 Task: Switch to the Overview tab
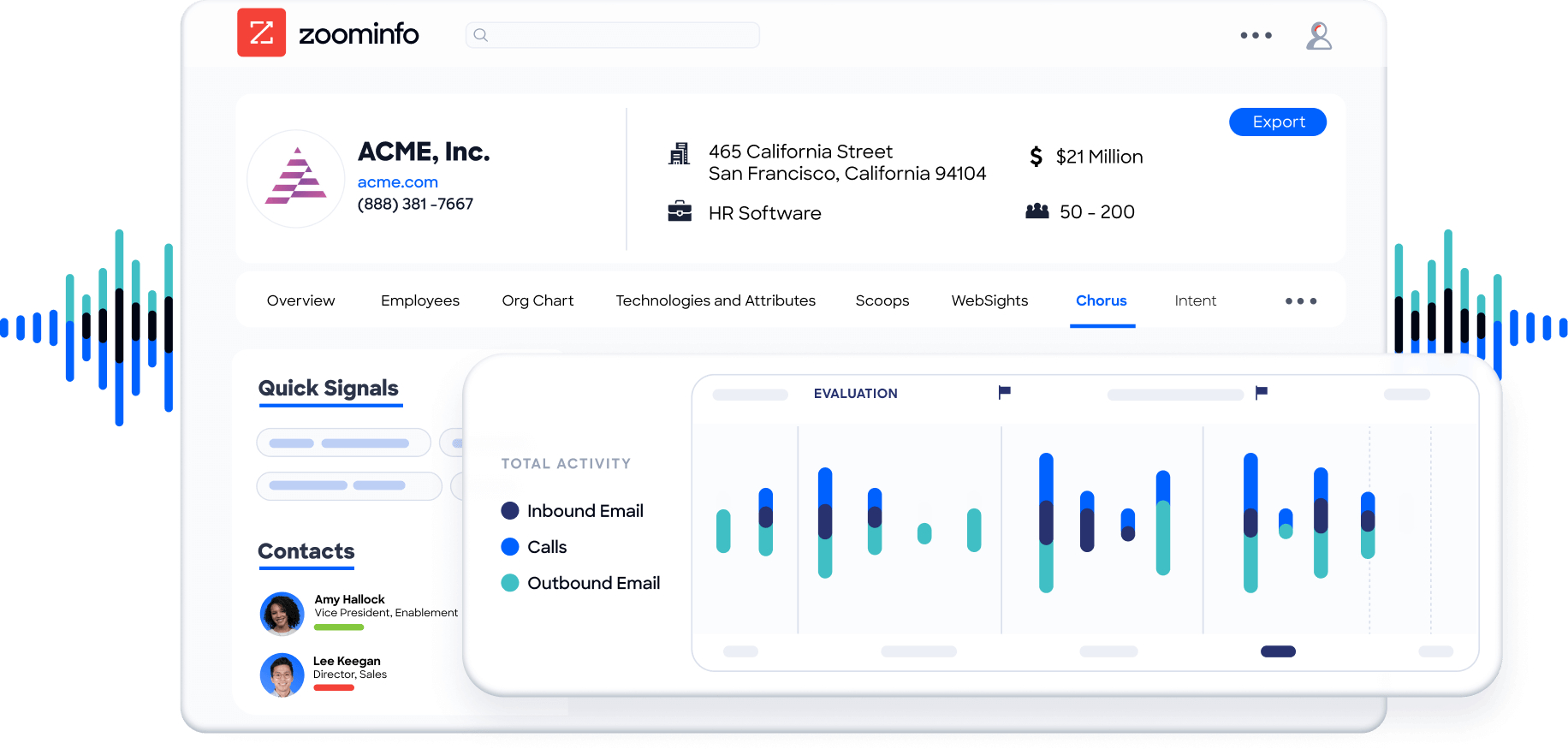pyautogui.click(x=300, y=300)
